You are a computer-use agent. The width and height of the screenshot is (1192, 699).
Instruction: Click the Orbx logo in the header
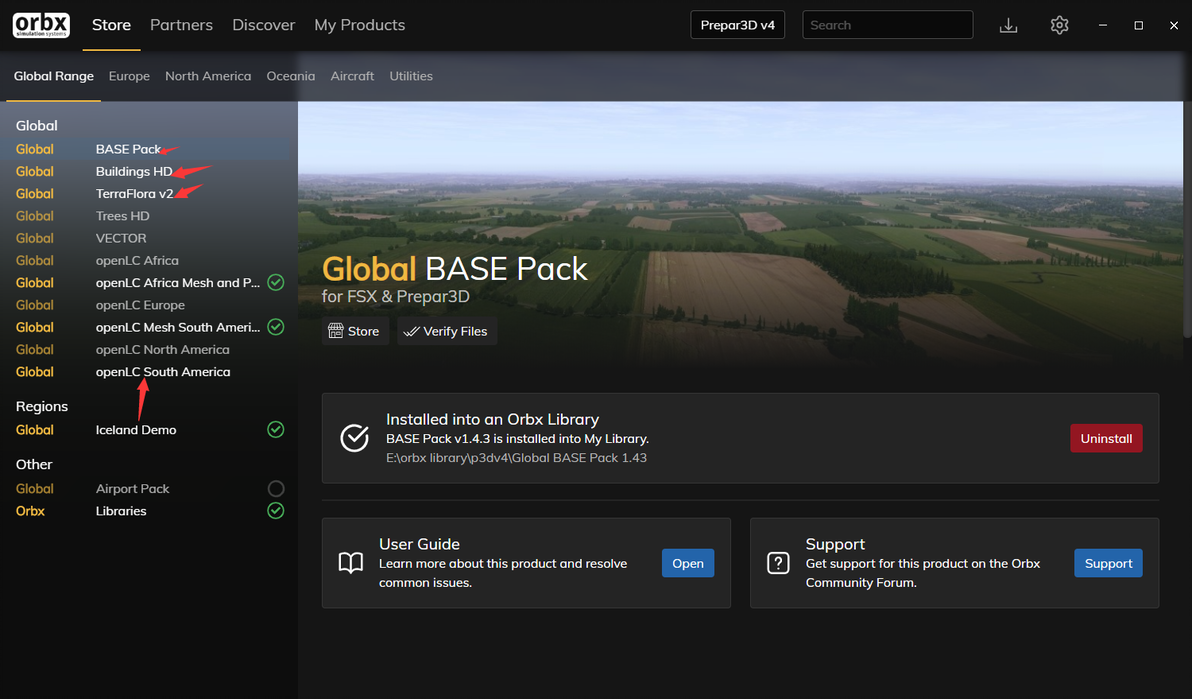(41, 25)
